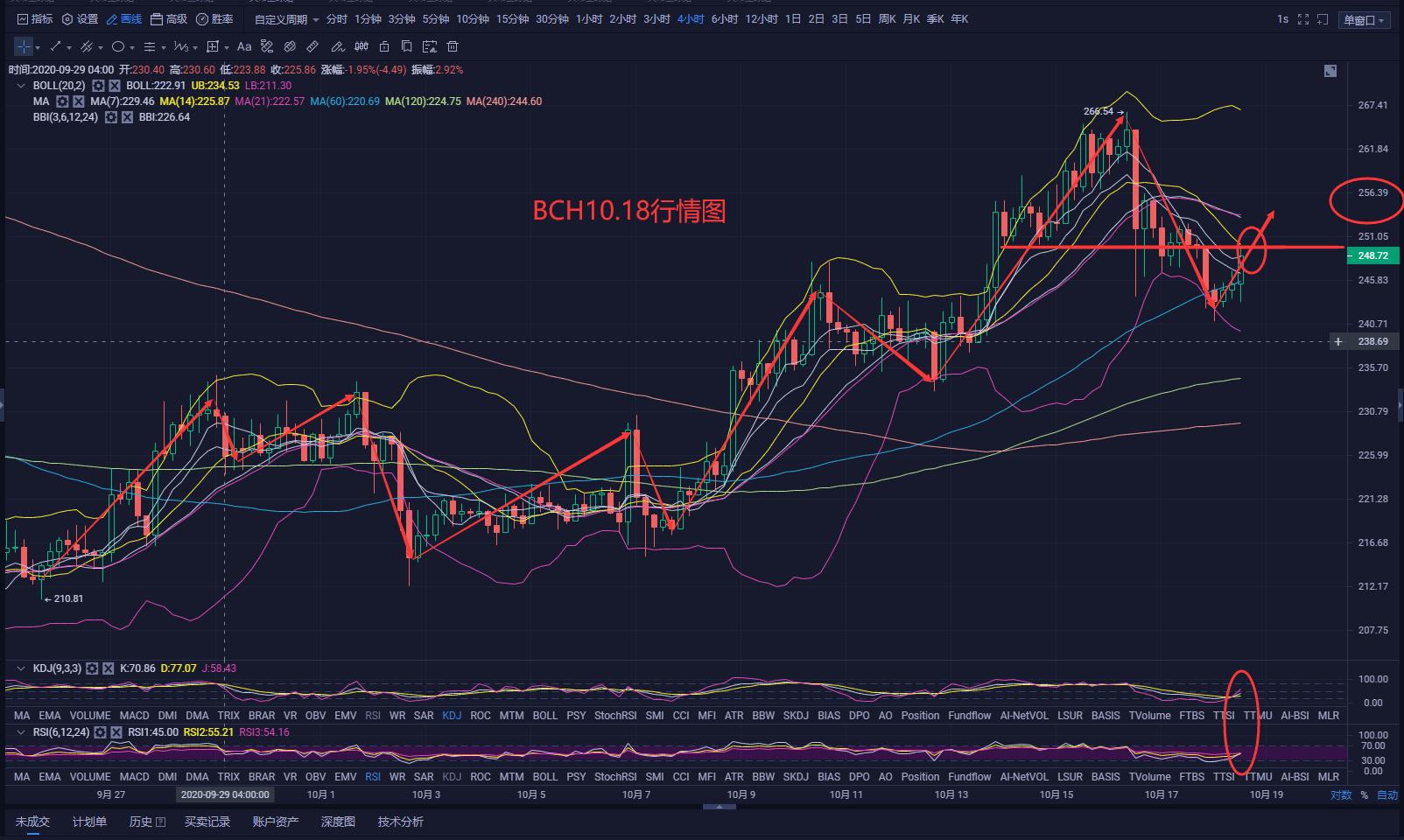Image resolution: width=1404 pixels, height=840 pixels.
Task: Select the parallel channel drawing tool
Action: tap(87, 46)
